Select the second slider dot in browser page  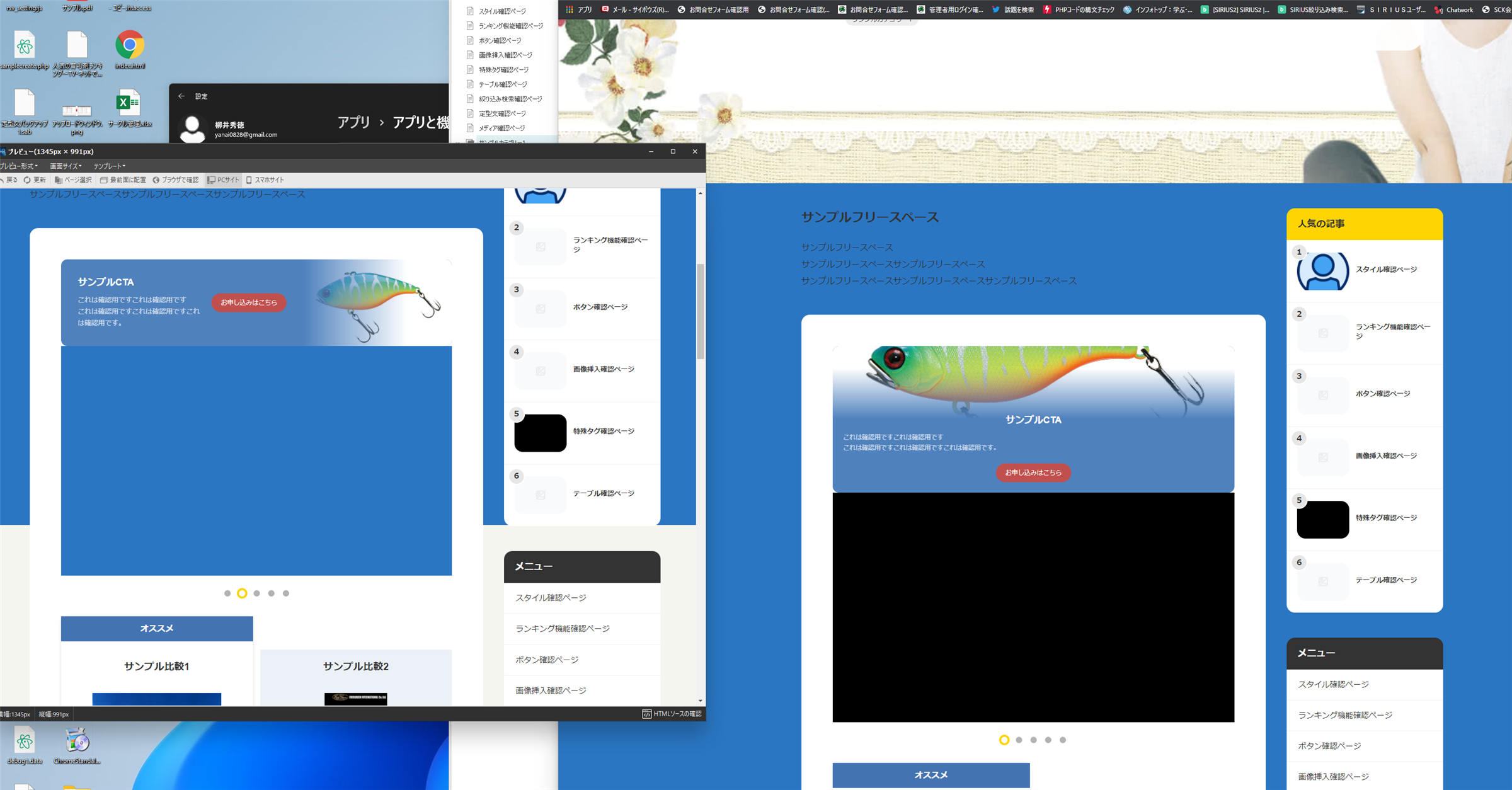click(1019, 740)
